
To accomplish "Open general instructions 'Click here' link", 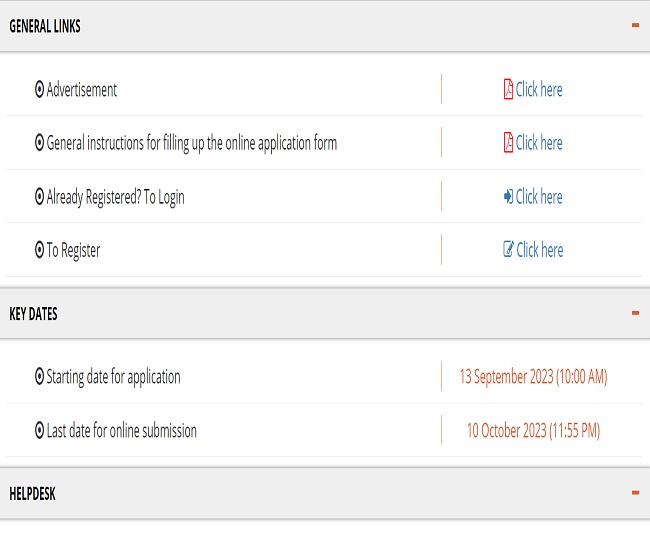I will click(x=539, y=143).
